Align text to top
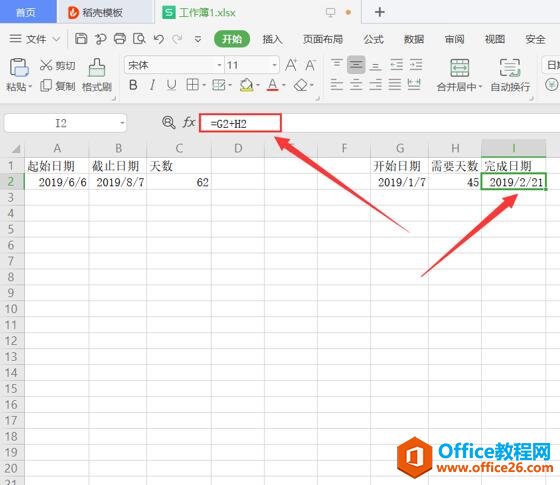560x485 pixels. pyautogui.click(x=337, y=65)
